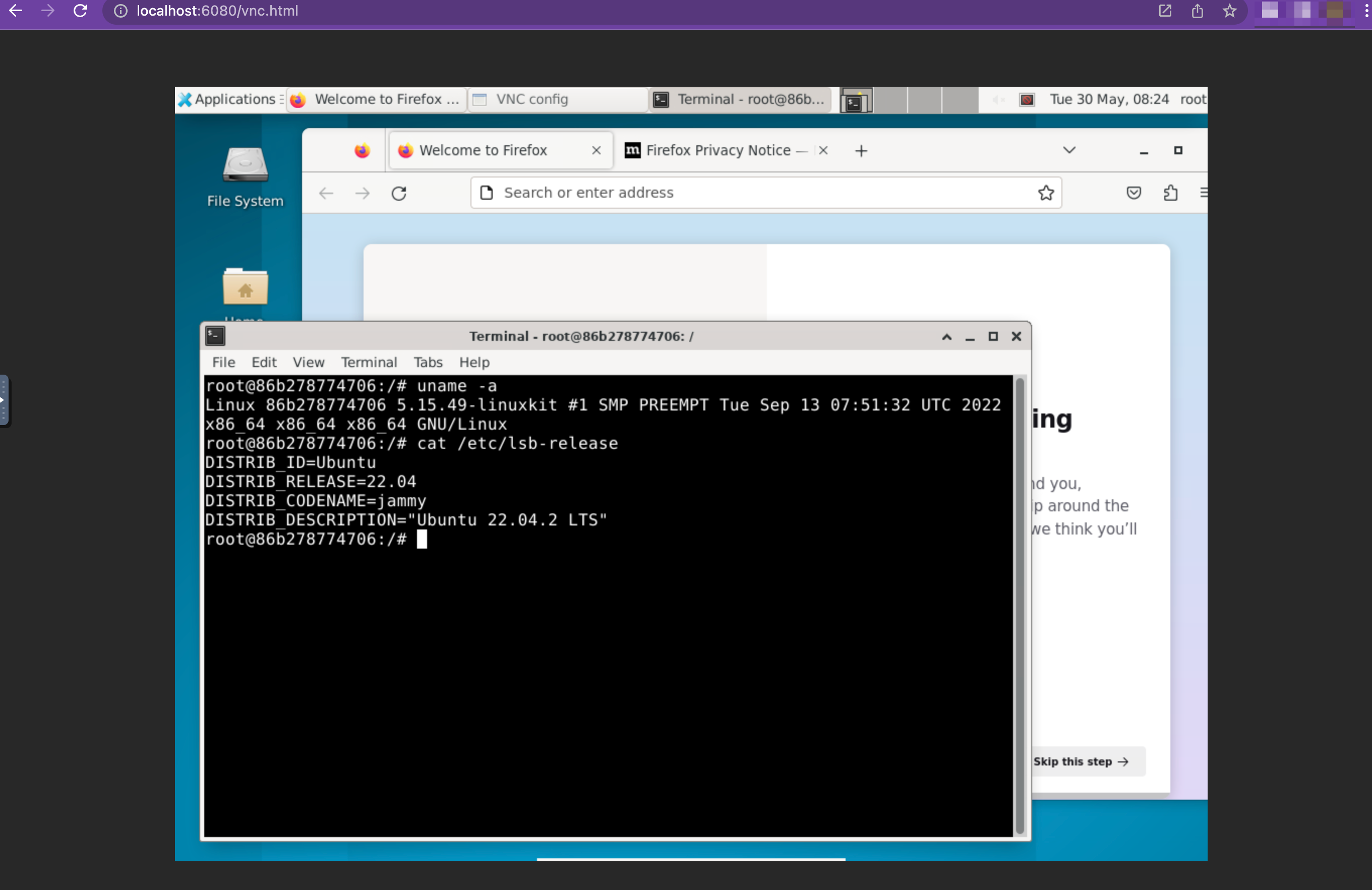Open the Firefox extensions puzzle-piece icon

(x=1171, y=193)
